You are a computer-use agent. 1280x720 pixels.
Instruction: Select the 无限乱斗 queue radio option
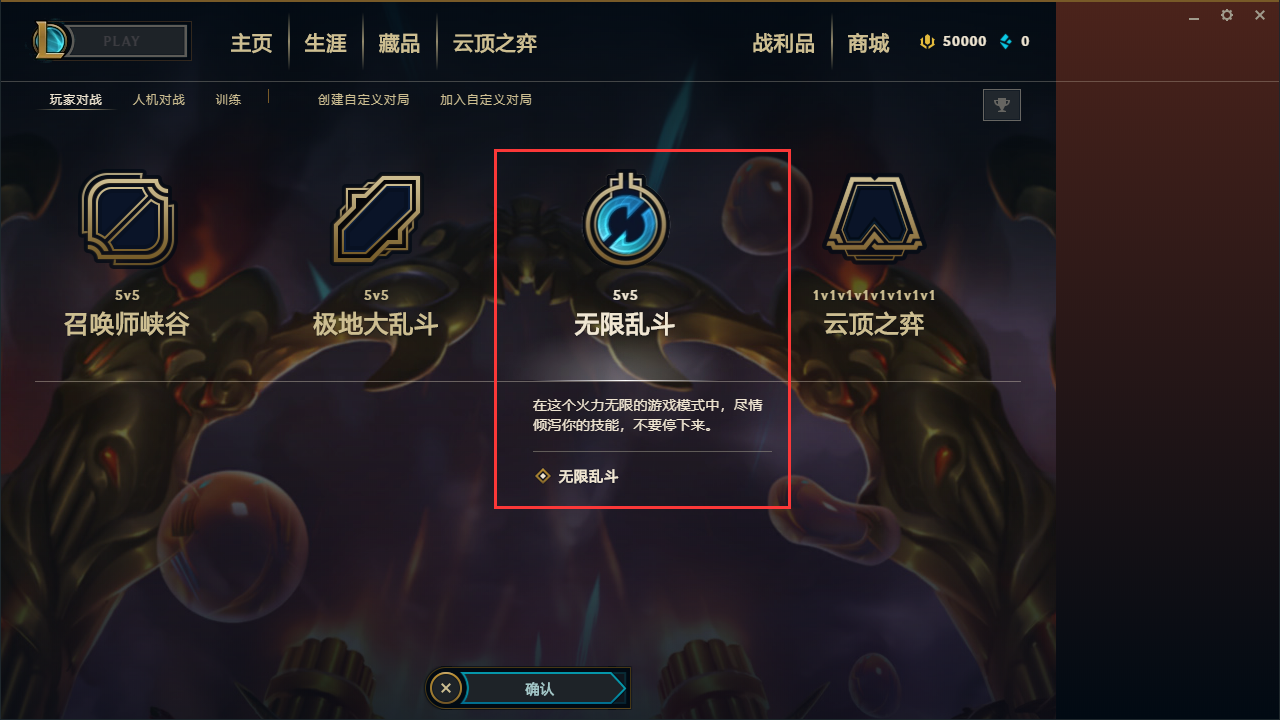(577, 477)
